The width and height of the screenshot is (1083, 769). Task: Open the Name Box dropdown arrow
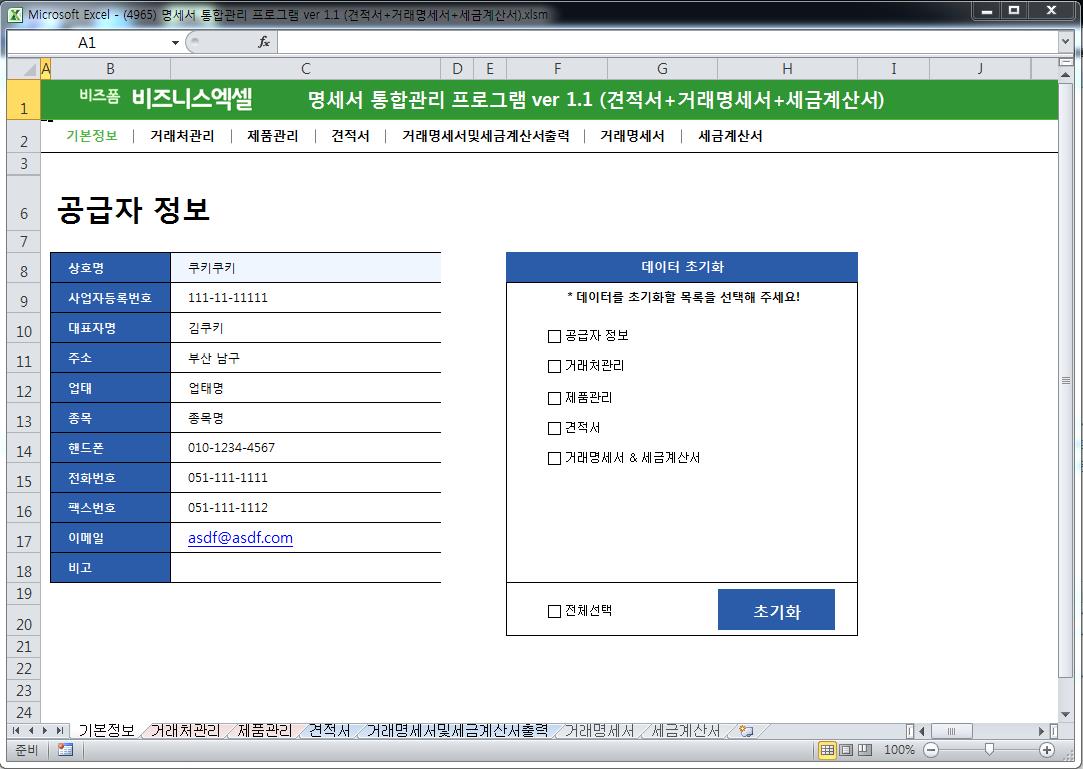point(175,42)
